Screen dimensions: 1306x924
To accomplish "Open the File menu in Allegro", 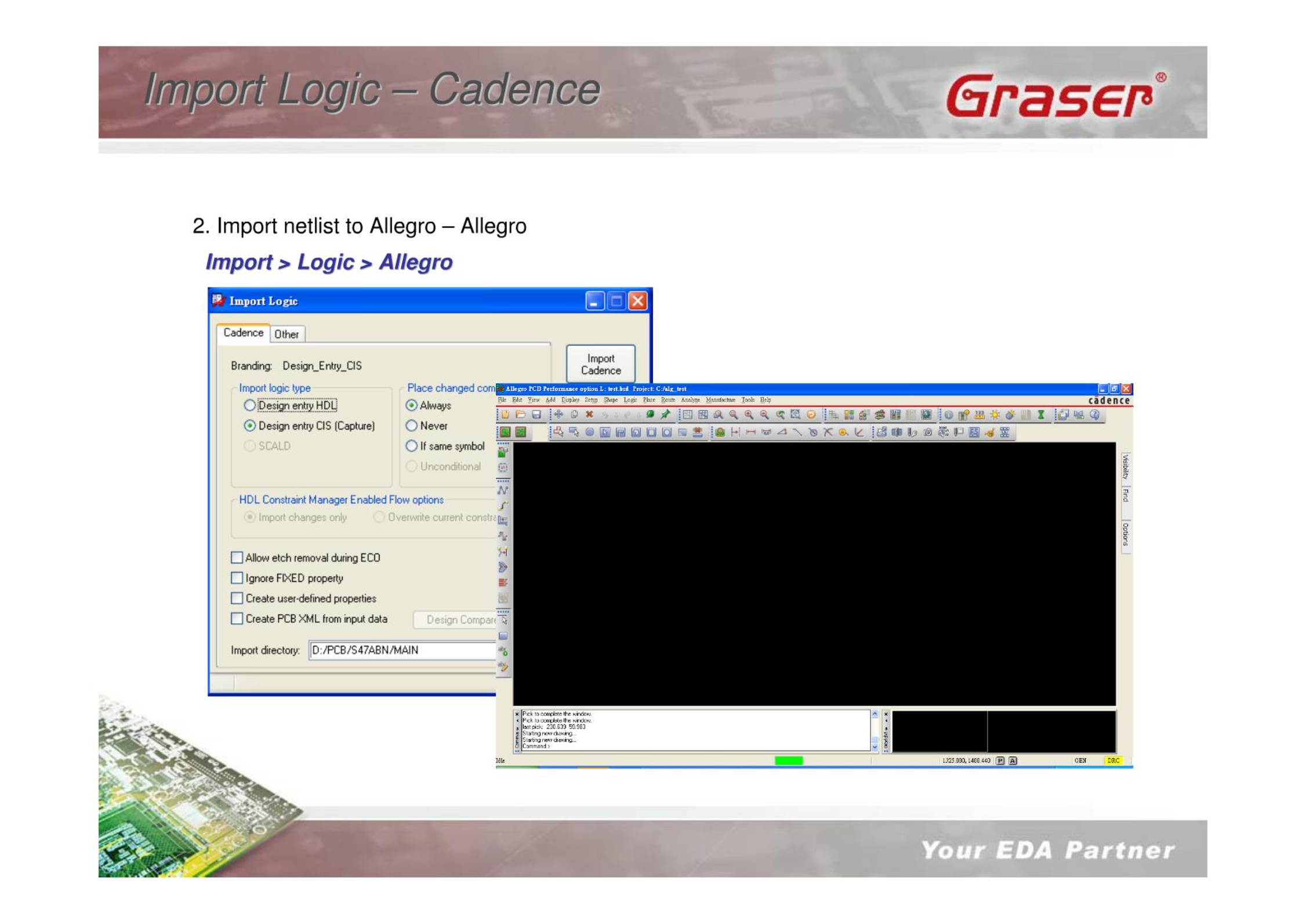I will click(502, 400).
